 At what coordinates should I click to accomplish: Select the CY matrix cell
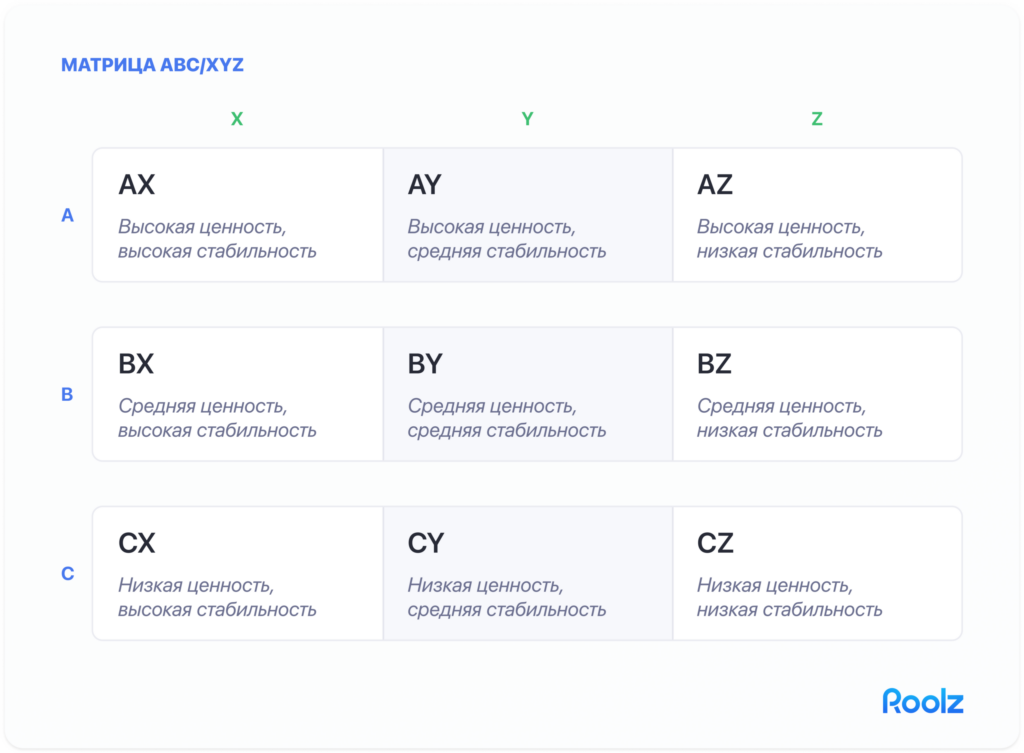[x=528, y=573]
